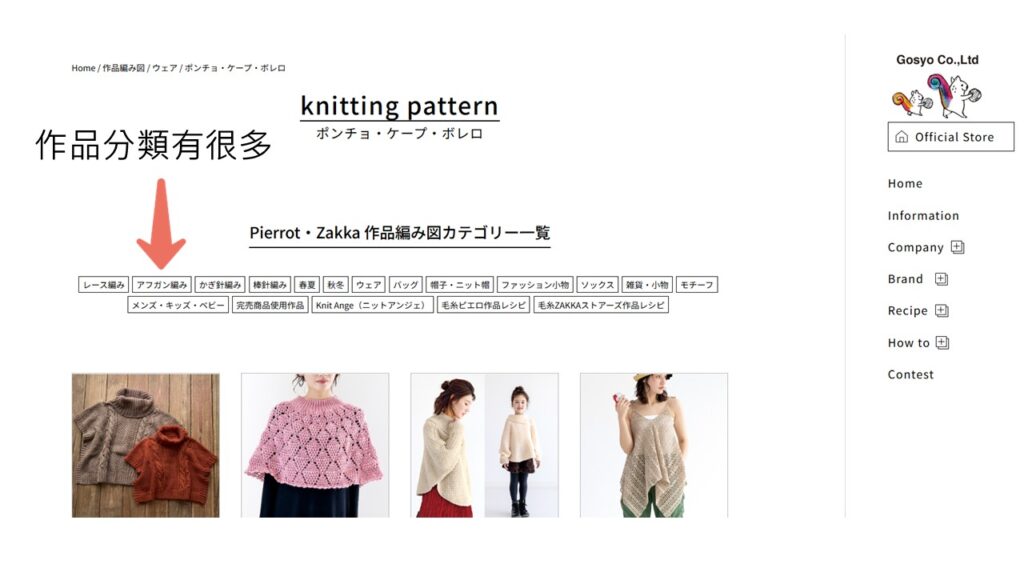The width and height of the screenshot is (1024, 576).
Task: Click the ウェア breadcrumb link
Action: point(165,68)
